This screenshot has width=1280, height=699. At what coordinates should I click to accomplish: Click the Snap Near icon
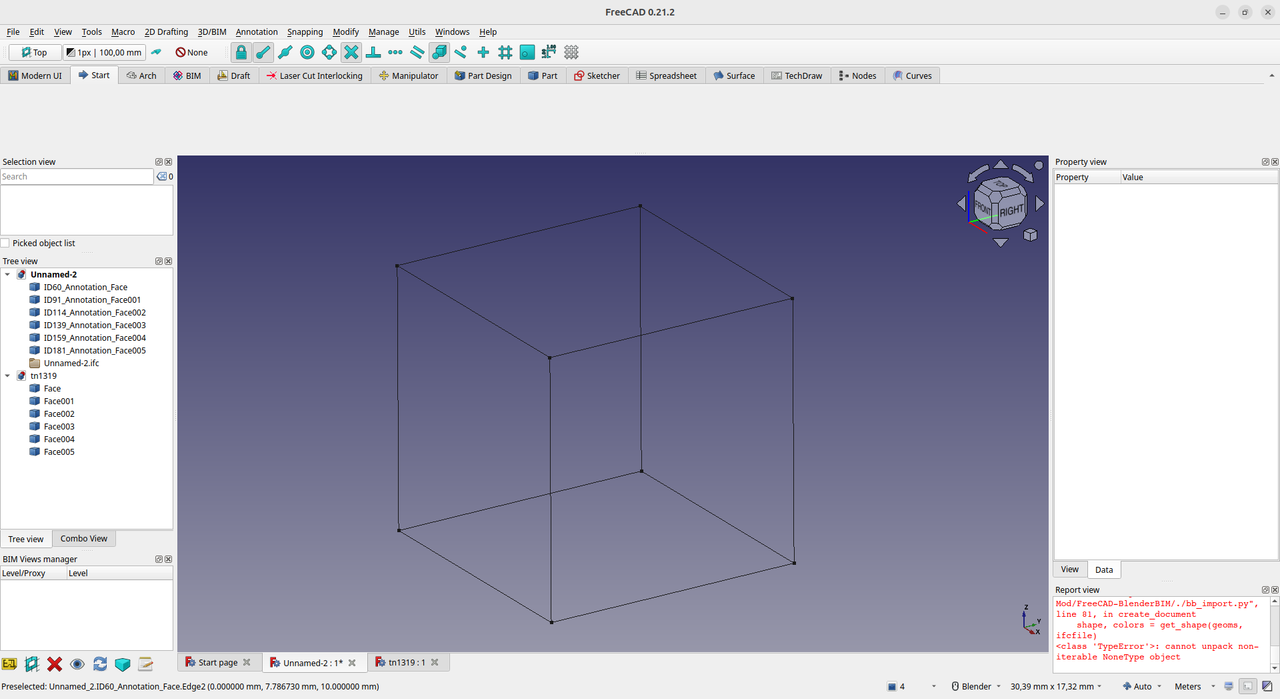[461, 52]
